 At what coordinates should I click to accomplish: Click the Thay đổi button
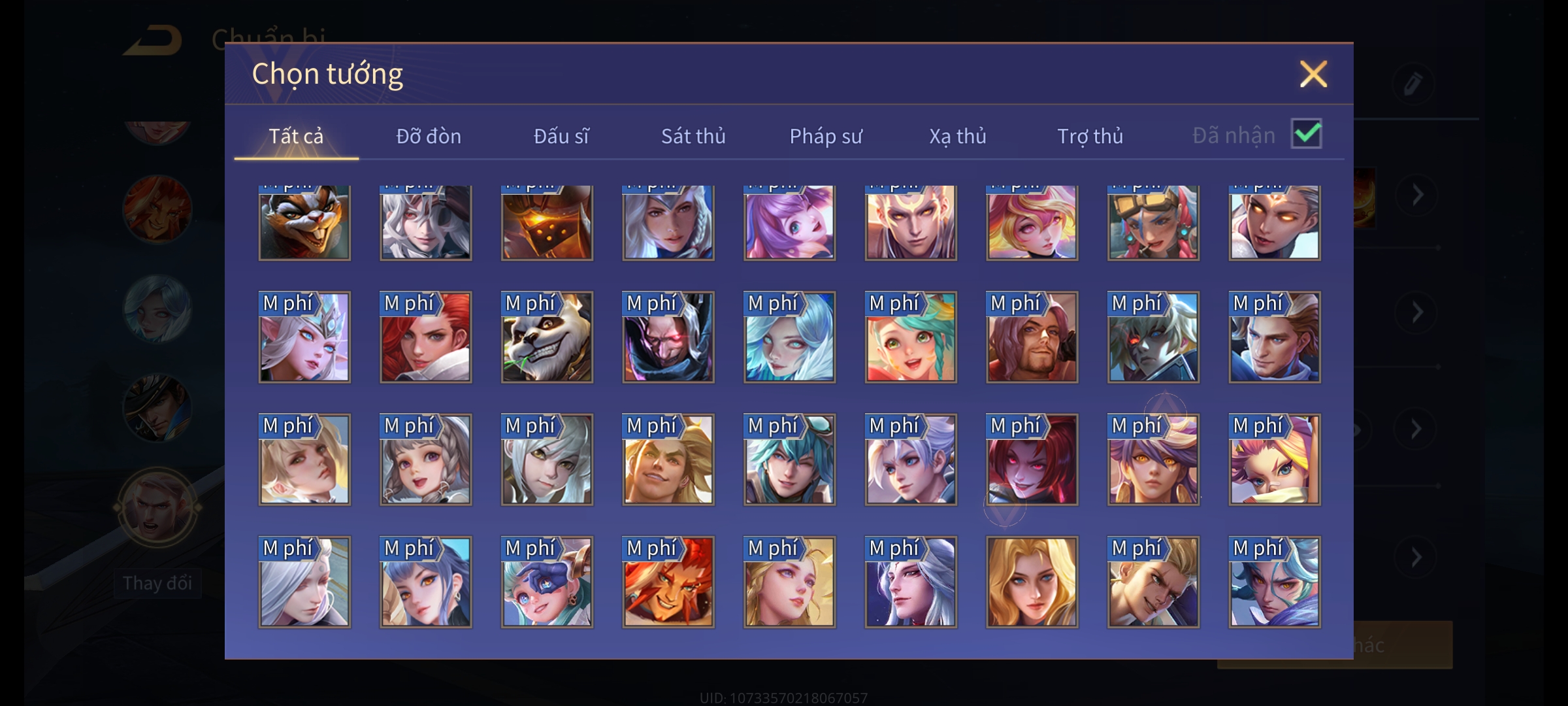tap(157, 583)
